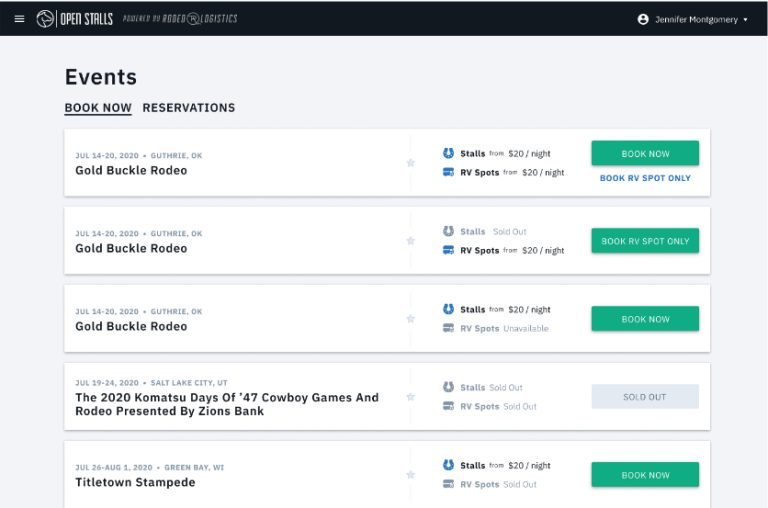Switch to the Reservations tab
Screen dimensions: 768x508
click(x=189, y=108)
